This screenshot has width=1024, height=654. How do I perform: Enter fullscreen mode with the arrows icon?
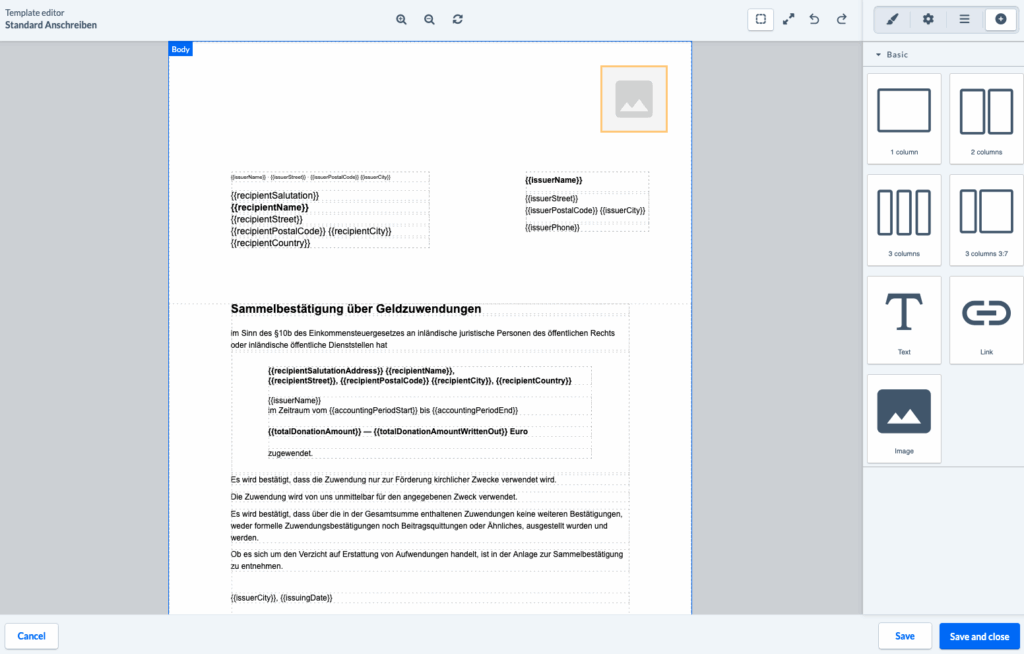pos(788,19)
